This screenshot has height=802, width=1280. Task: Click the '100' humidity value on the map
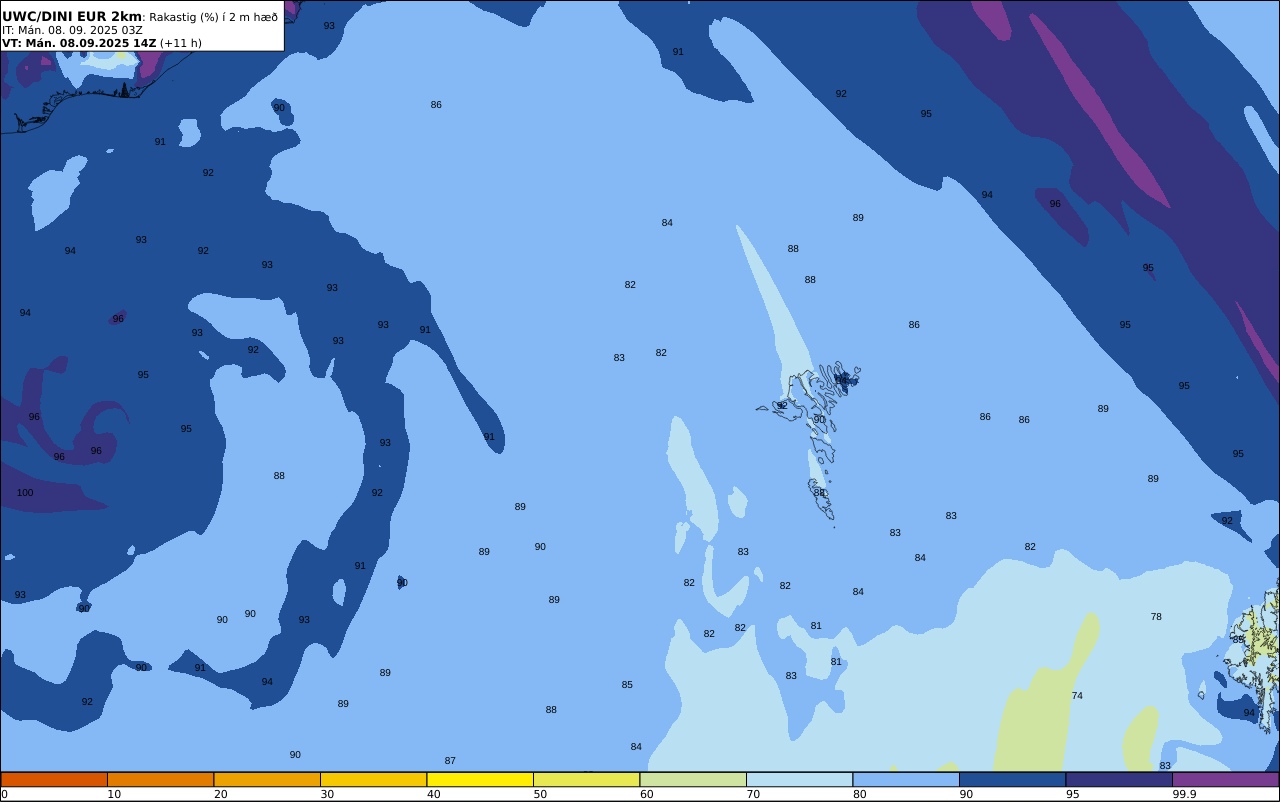(25, 493)
